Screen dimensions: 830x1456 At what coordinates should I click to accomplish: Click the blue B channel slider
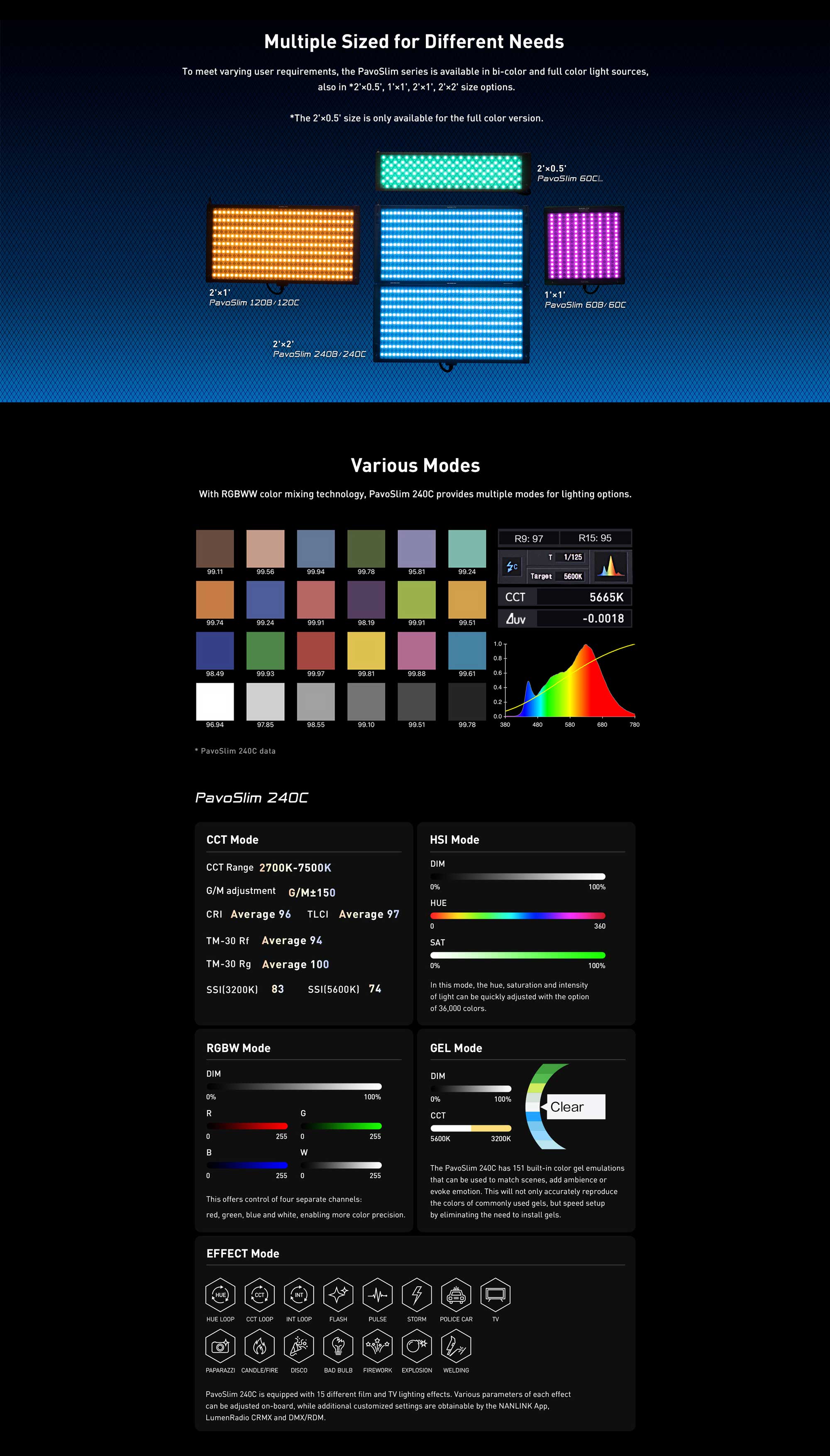coord(247,1165)
